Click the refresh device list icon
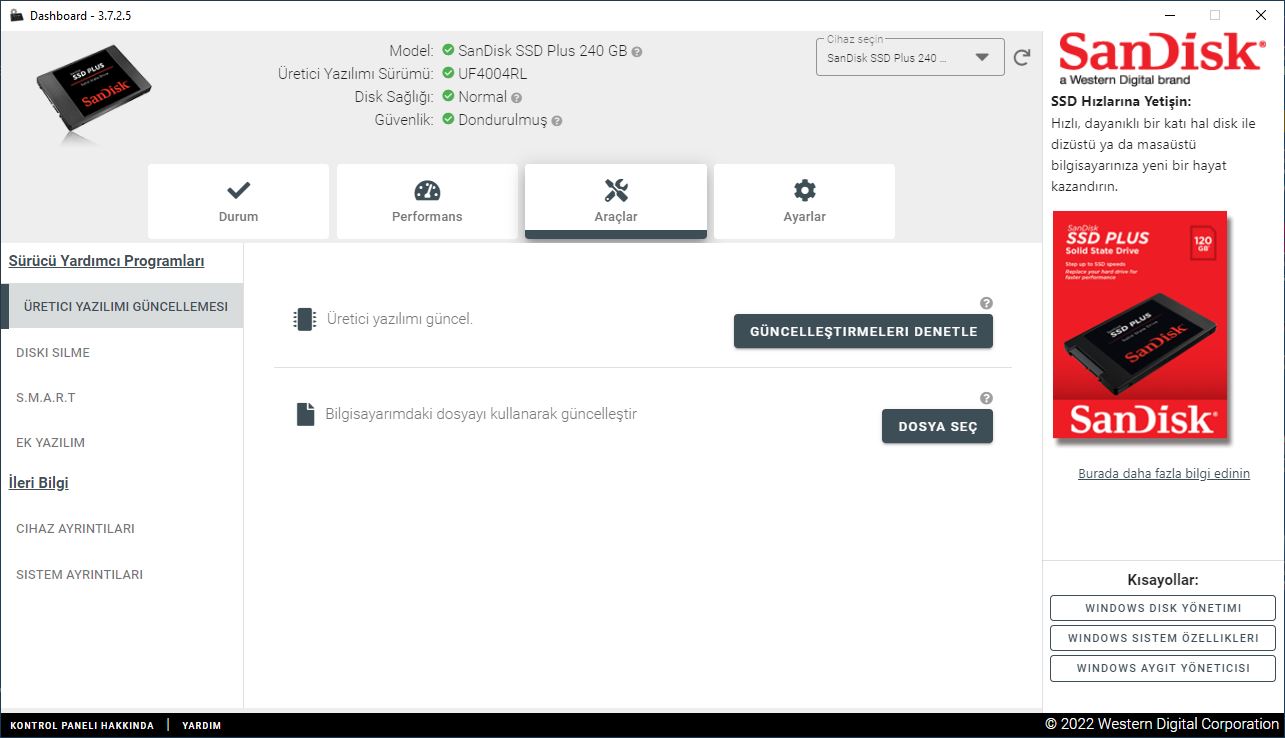 (1022, 57)
